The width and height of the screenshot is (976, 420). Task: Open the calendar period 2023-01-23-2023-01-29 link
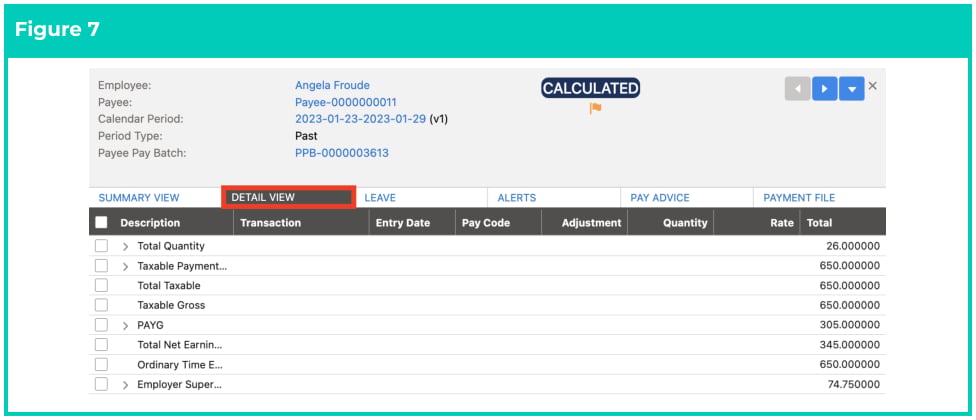click(x=360, y=119)
